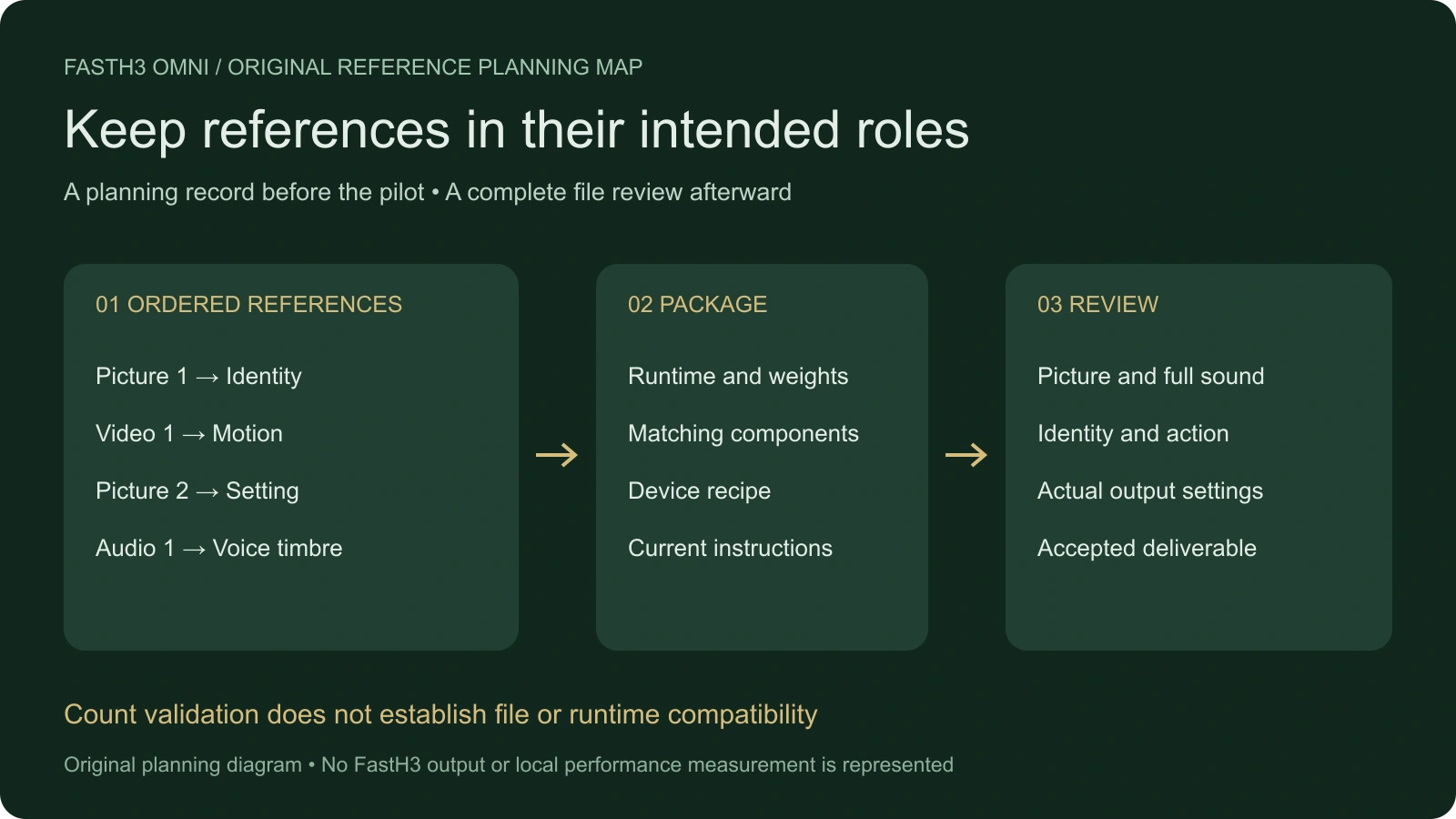This screenshot has width=1456, height=819.
Task: Select the '03 REVIEW' card heading
Action: click(x=1097, y=304)
